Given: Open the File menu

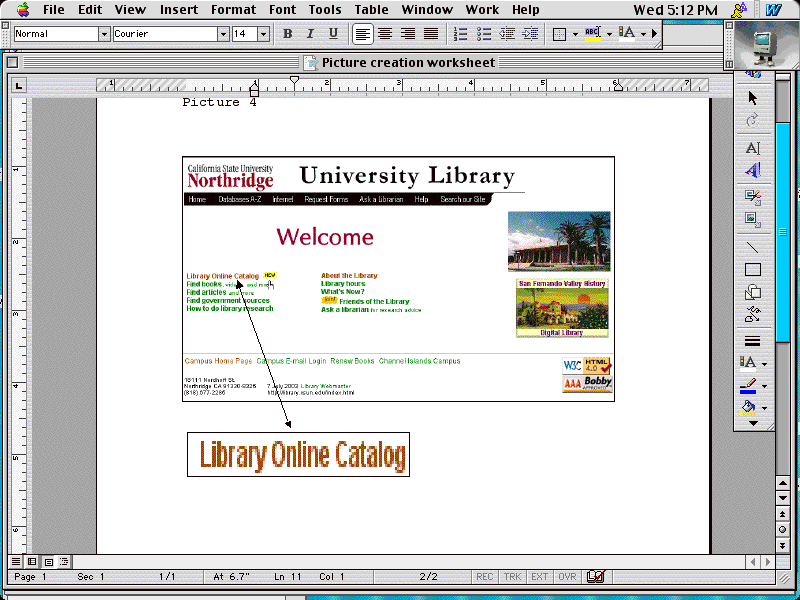Looking at the screenshot, I should click(53, 10).
